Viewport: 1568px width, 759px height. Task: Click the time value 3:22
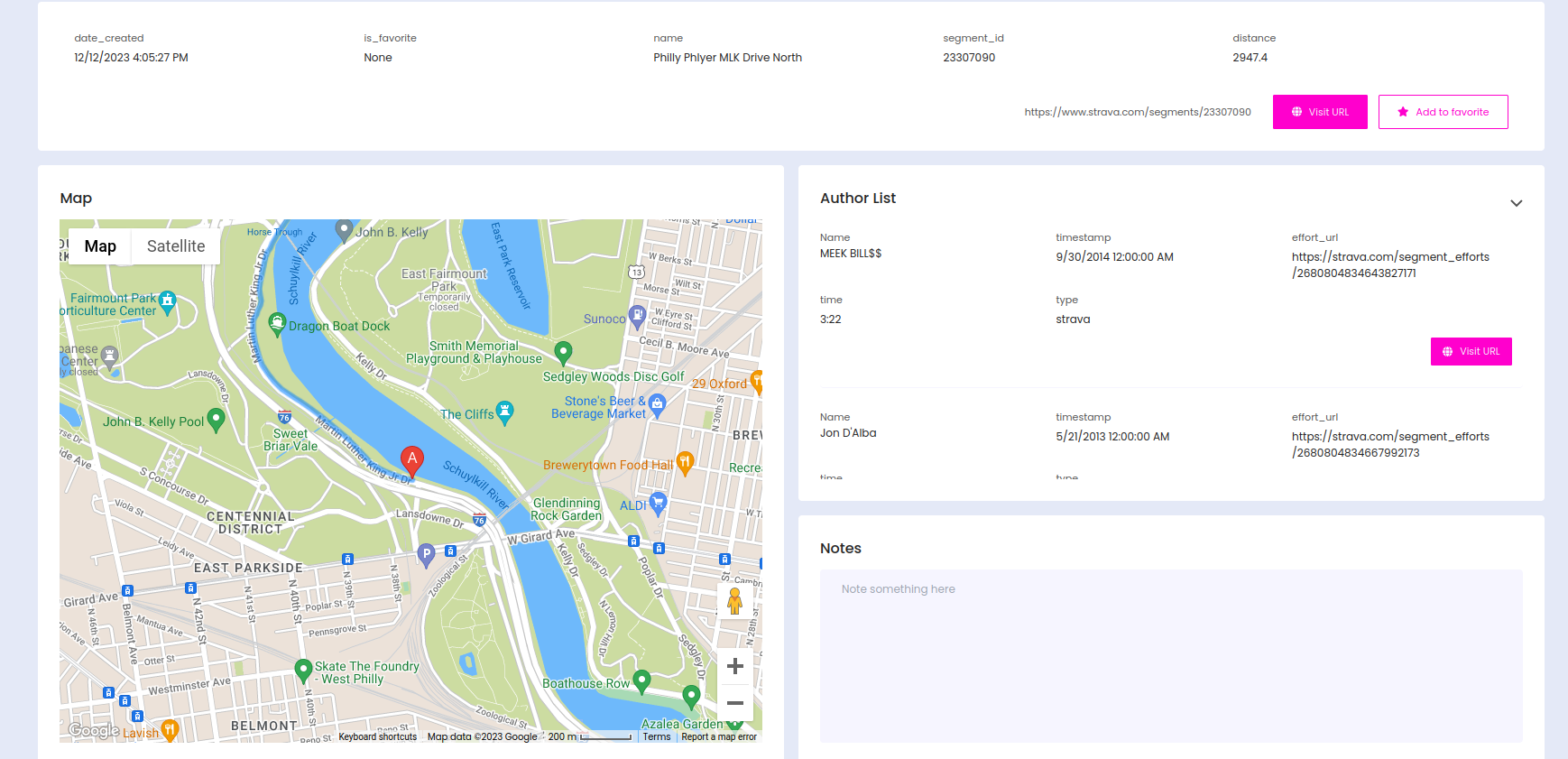tap(831, 319)
